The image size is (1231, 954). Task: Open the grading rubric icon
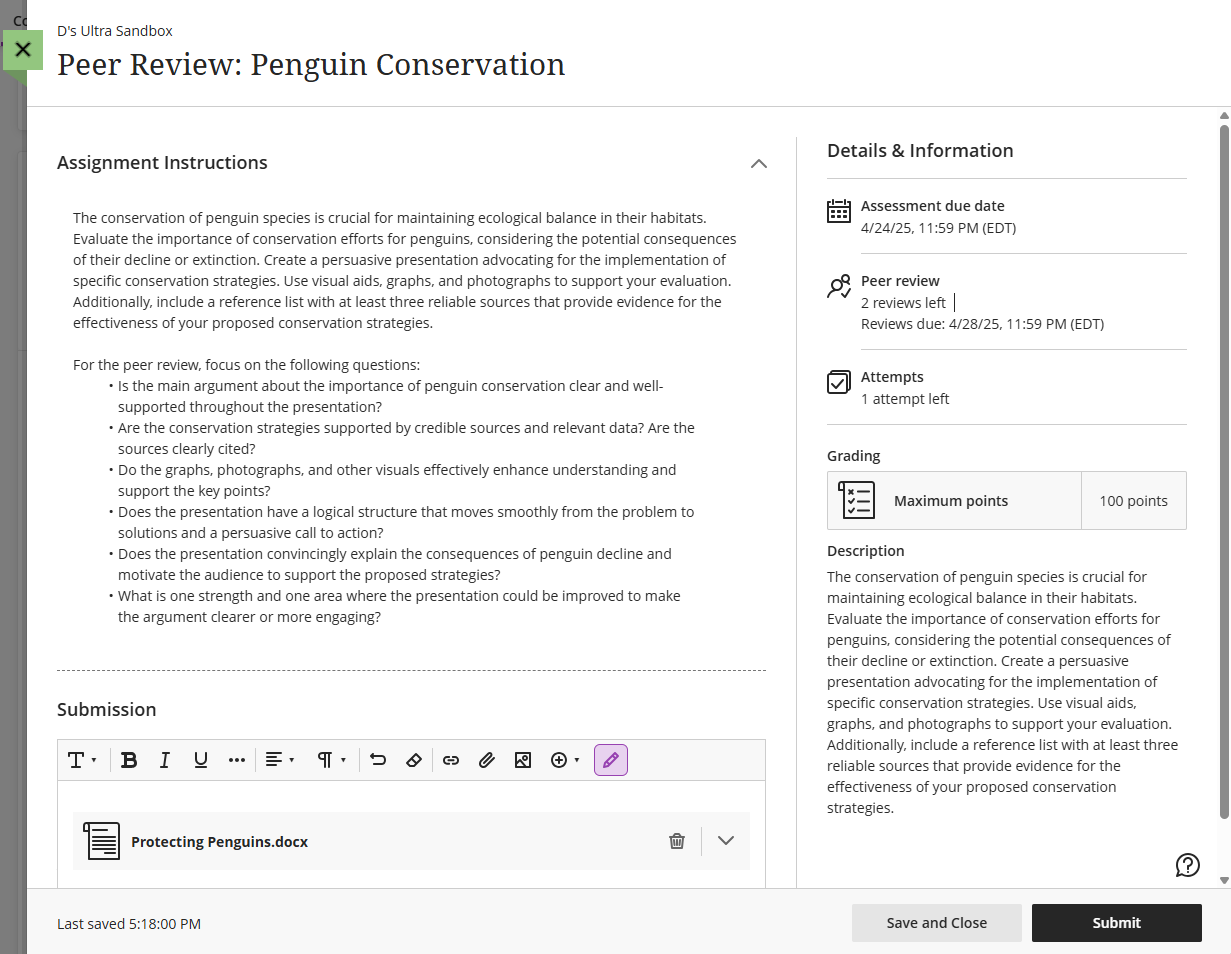pos(858,500)
